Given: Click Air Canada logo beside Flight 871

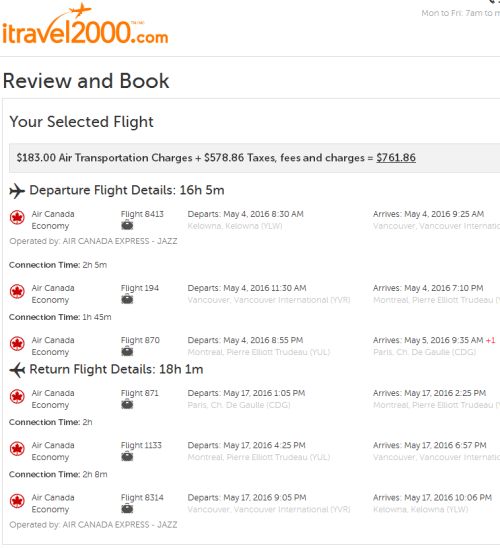Looking at the screenshot, I should pyautogui.click(x=17, y=397).
